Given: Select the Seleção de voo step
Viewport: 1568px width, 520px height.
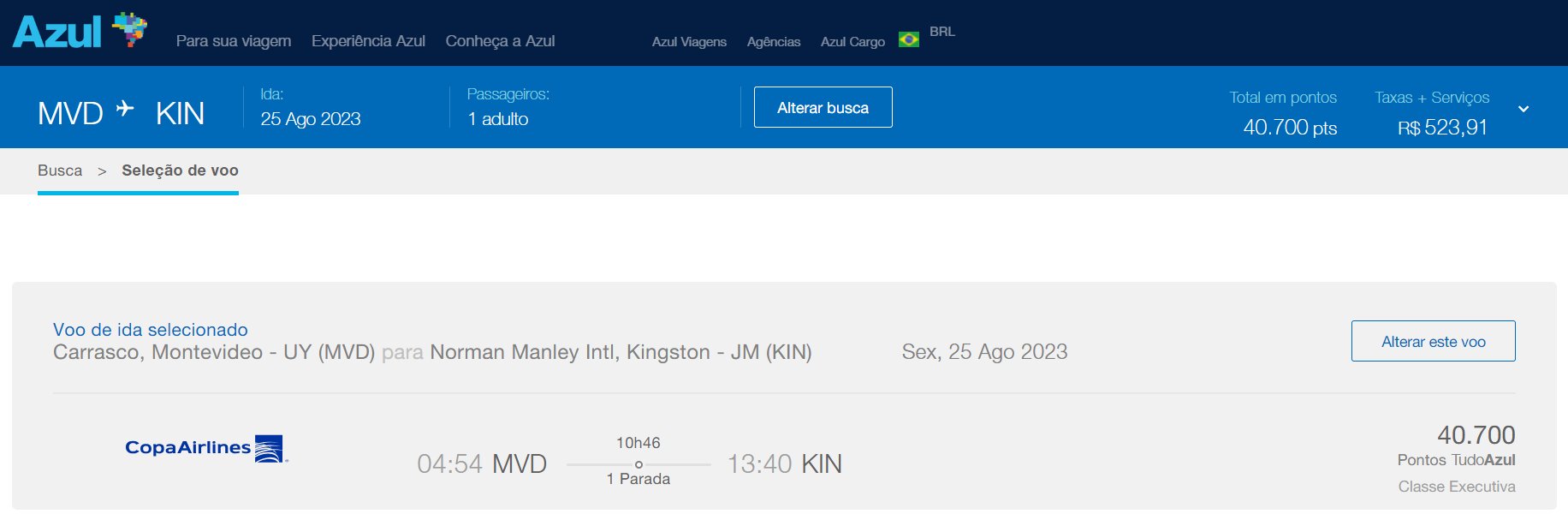Looking at the screenshot, I should [x=180, y=170].
